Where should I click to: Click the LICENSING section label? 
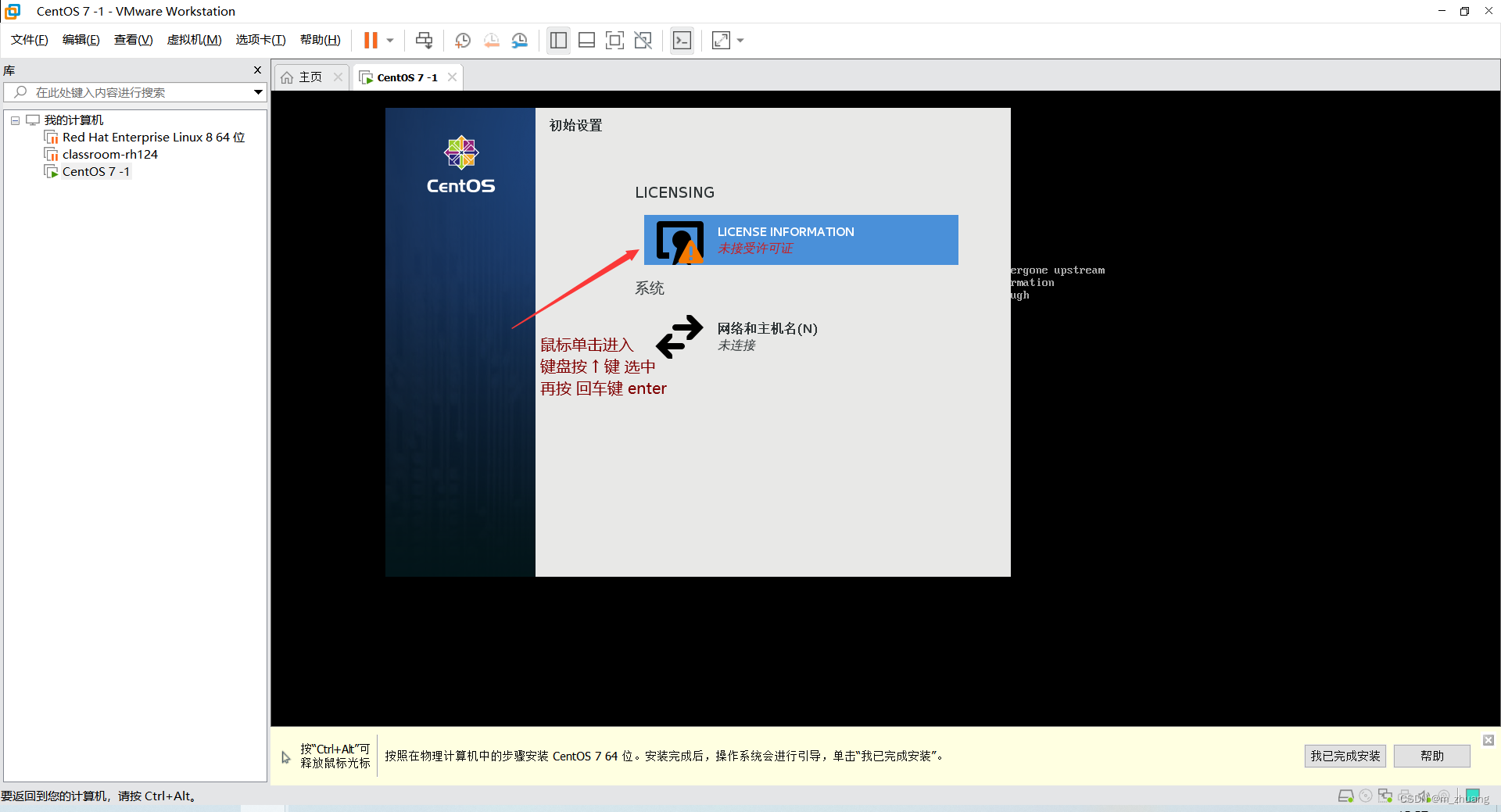click(675, 192)
